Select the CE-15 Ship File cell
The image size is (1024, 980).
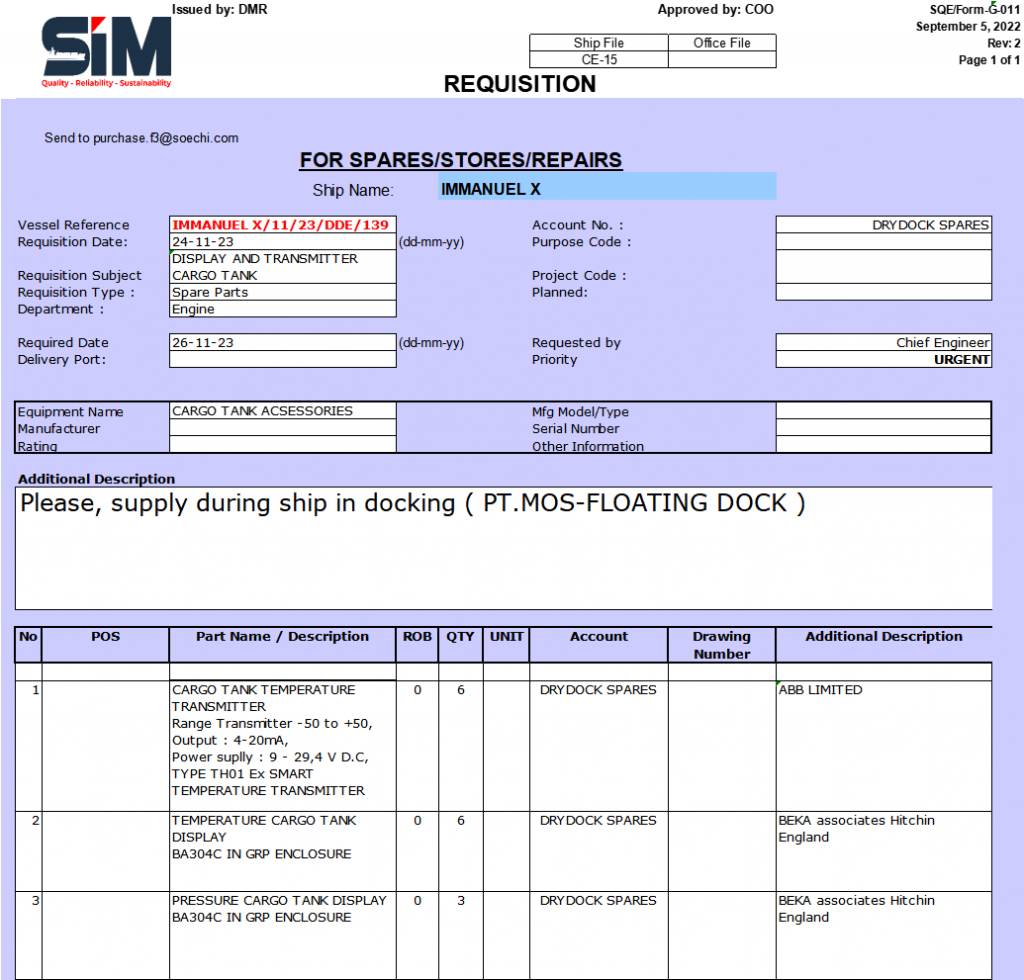(x=598, y=60)
